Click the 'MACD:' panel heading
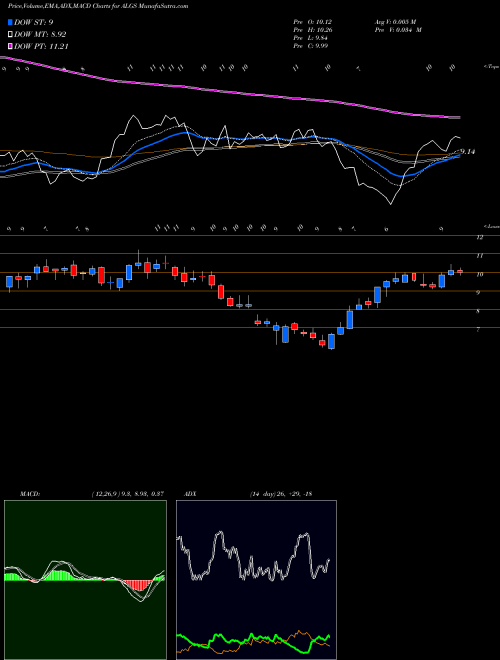The image size is (500, 660). pos(30,494)
